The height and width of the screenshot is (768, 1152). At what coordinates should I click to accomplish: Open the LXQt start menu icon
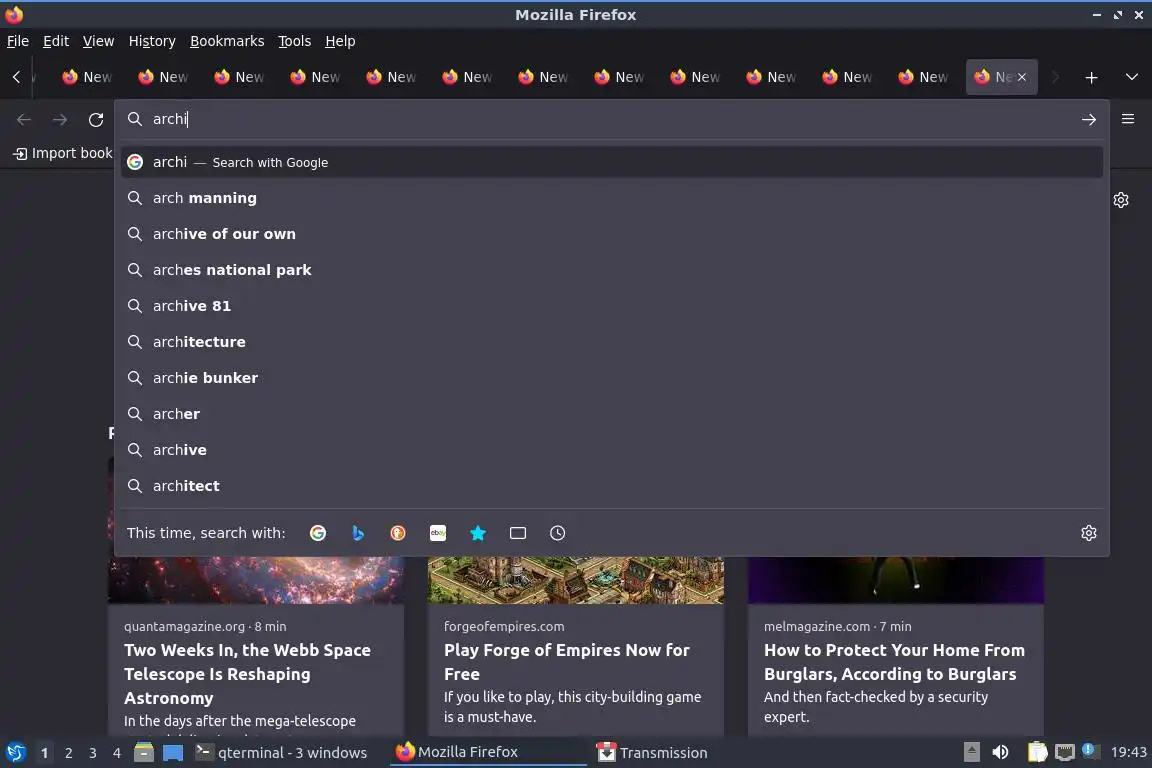point(15,753)
